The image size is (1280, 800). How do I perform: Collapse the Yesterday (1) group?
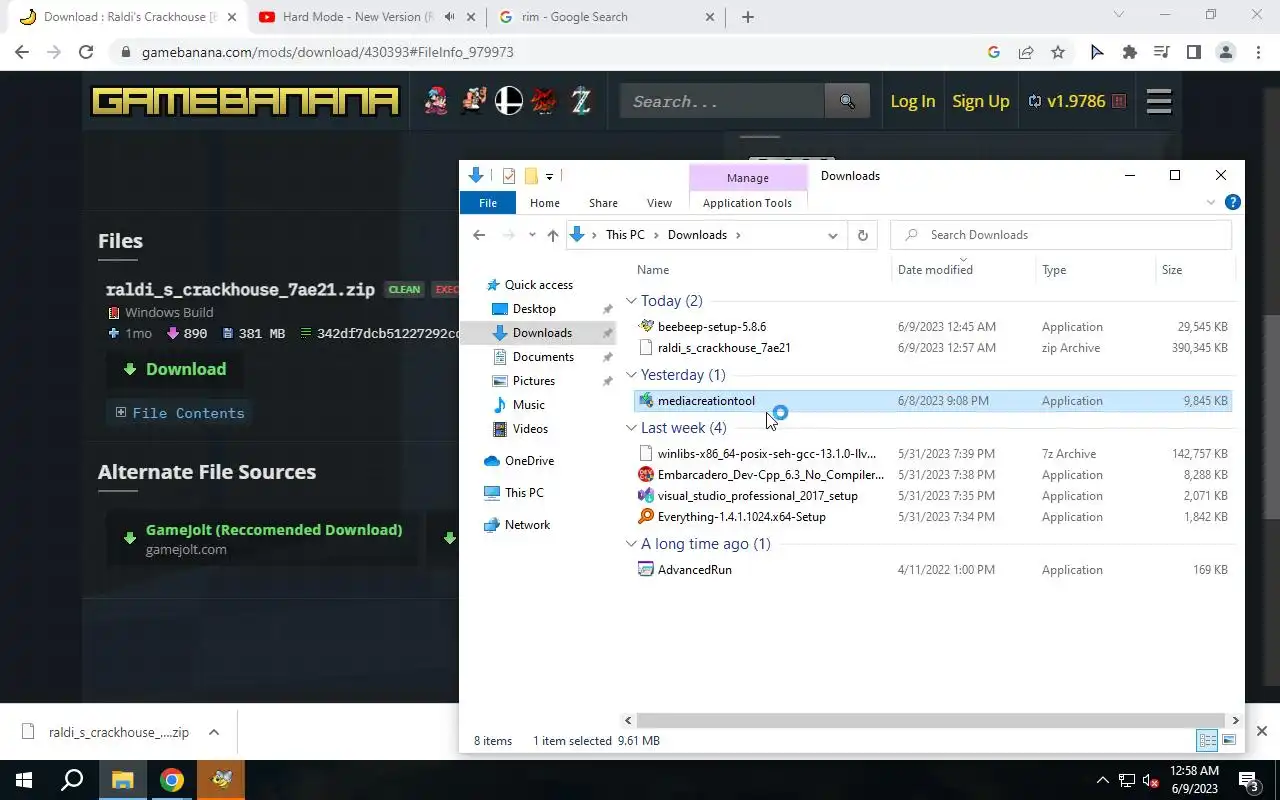(632, 375)
